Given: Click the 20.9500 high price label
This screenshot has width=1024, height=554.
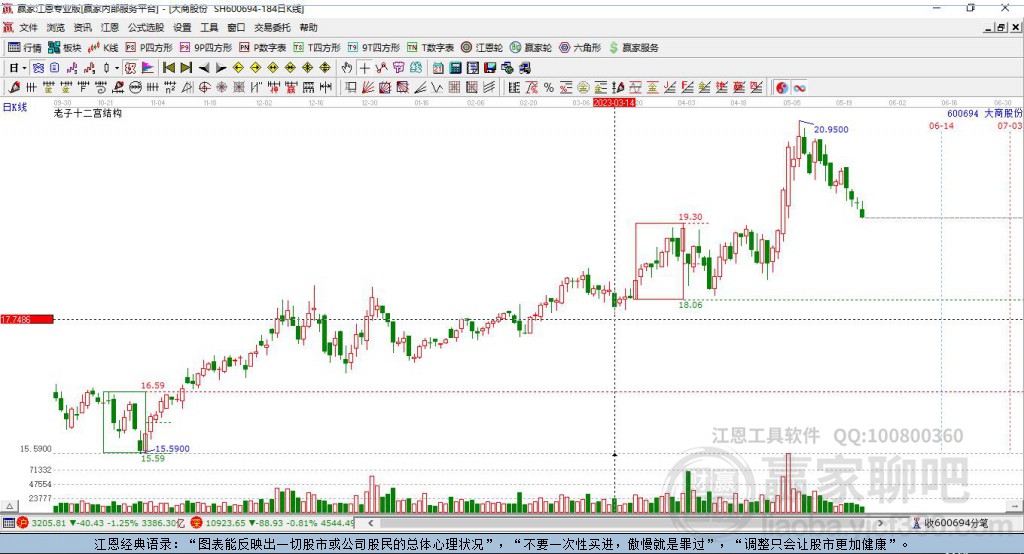Looking at the screenshot, I should (x=831, y=129).
